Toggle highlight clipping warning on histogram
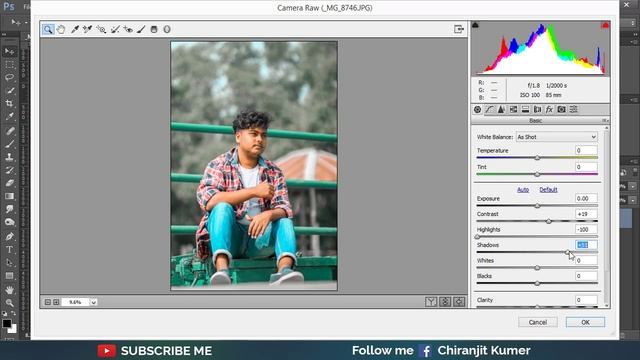640x360 pixels. pos(605,25)
